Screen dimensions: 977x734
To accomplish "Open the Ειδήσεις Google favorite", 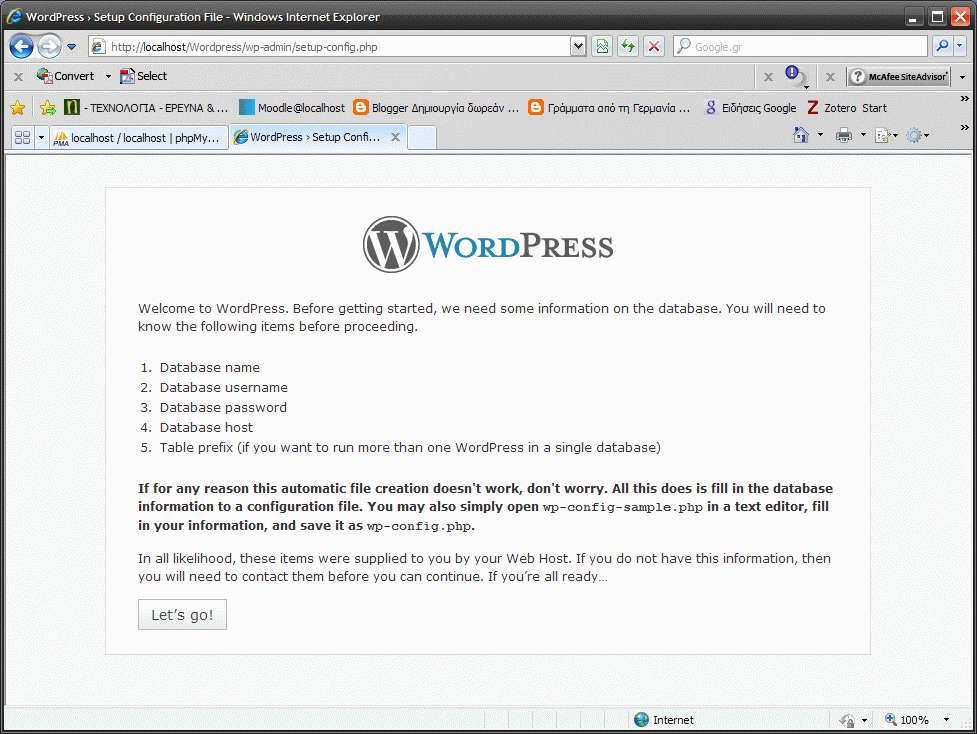I will tap(751, 108).
